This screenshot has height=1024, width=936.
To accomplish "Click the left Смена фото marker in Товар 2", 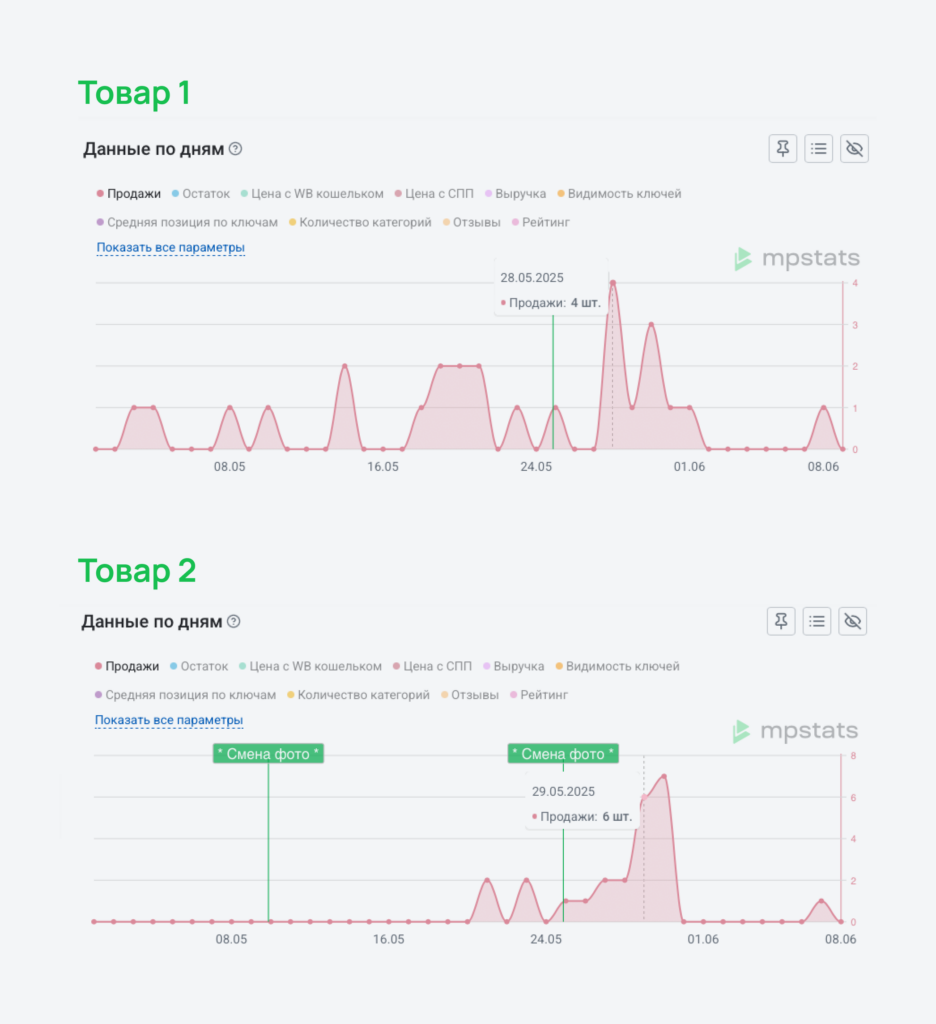I will tap(268, 754).
